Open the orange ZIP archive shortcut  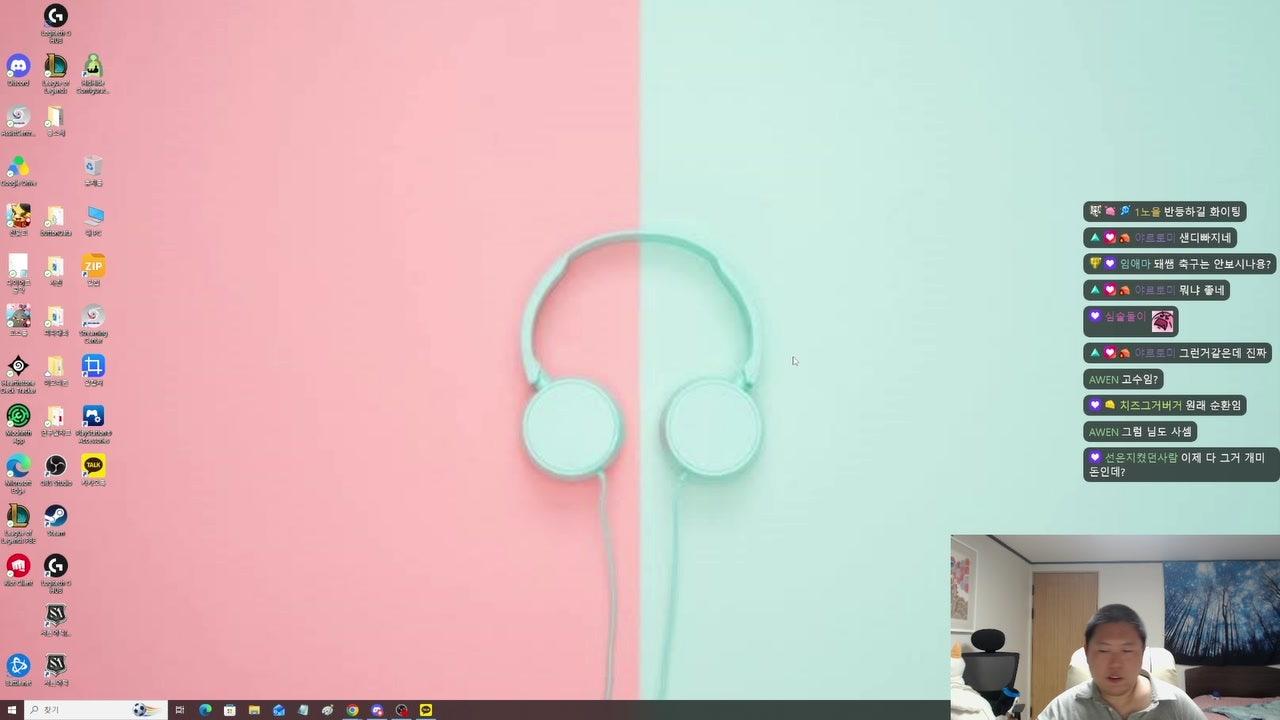[x=93, y=270]
